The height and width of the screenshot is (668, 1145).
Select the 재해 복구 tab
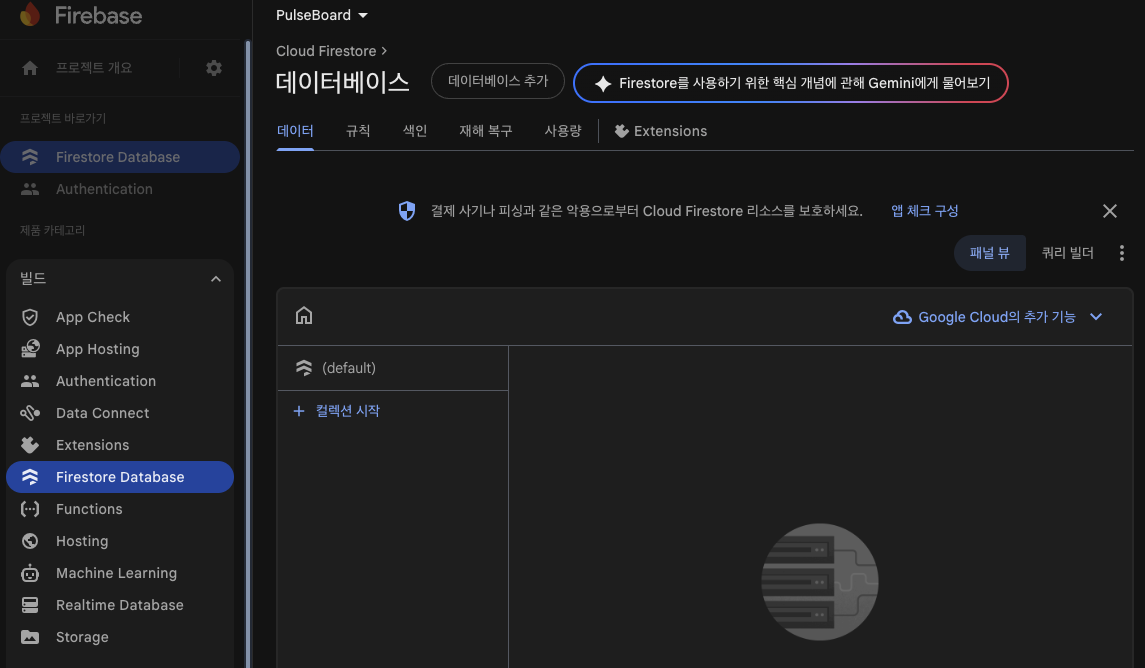pos(486,131)
